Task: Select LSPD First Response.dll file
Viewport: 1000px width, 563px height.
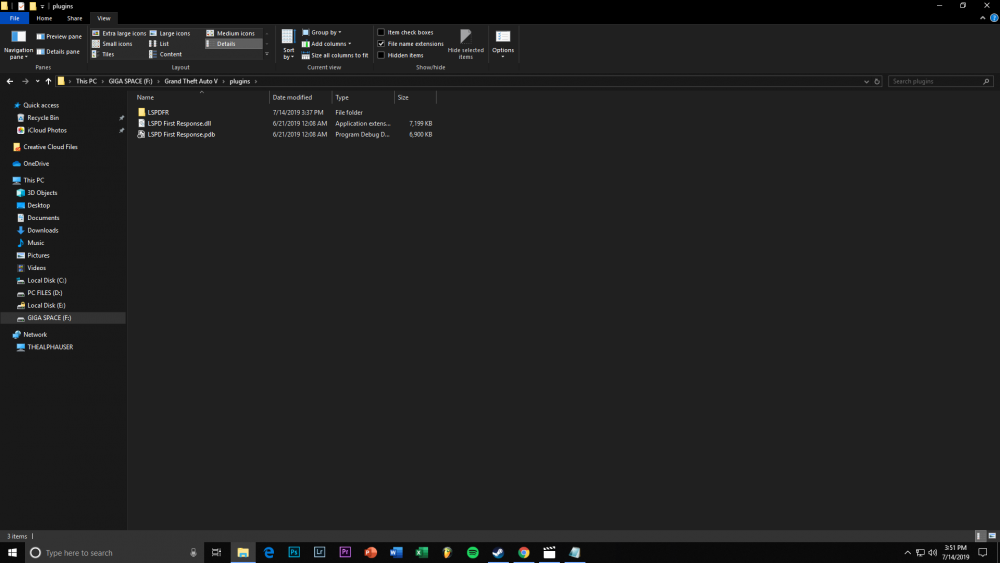Action: (179, 124)
